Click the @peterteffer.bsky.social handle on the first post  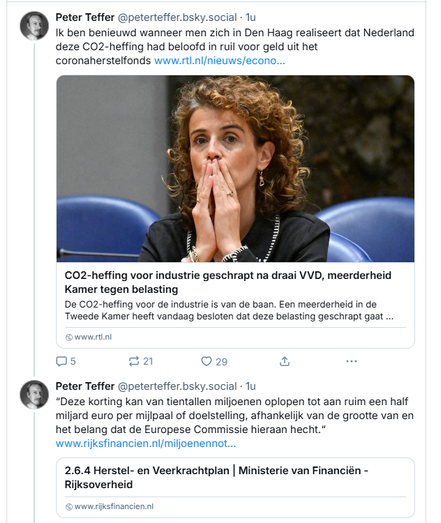177,17
